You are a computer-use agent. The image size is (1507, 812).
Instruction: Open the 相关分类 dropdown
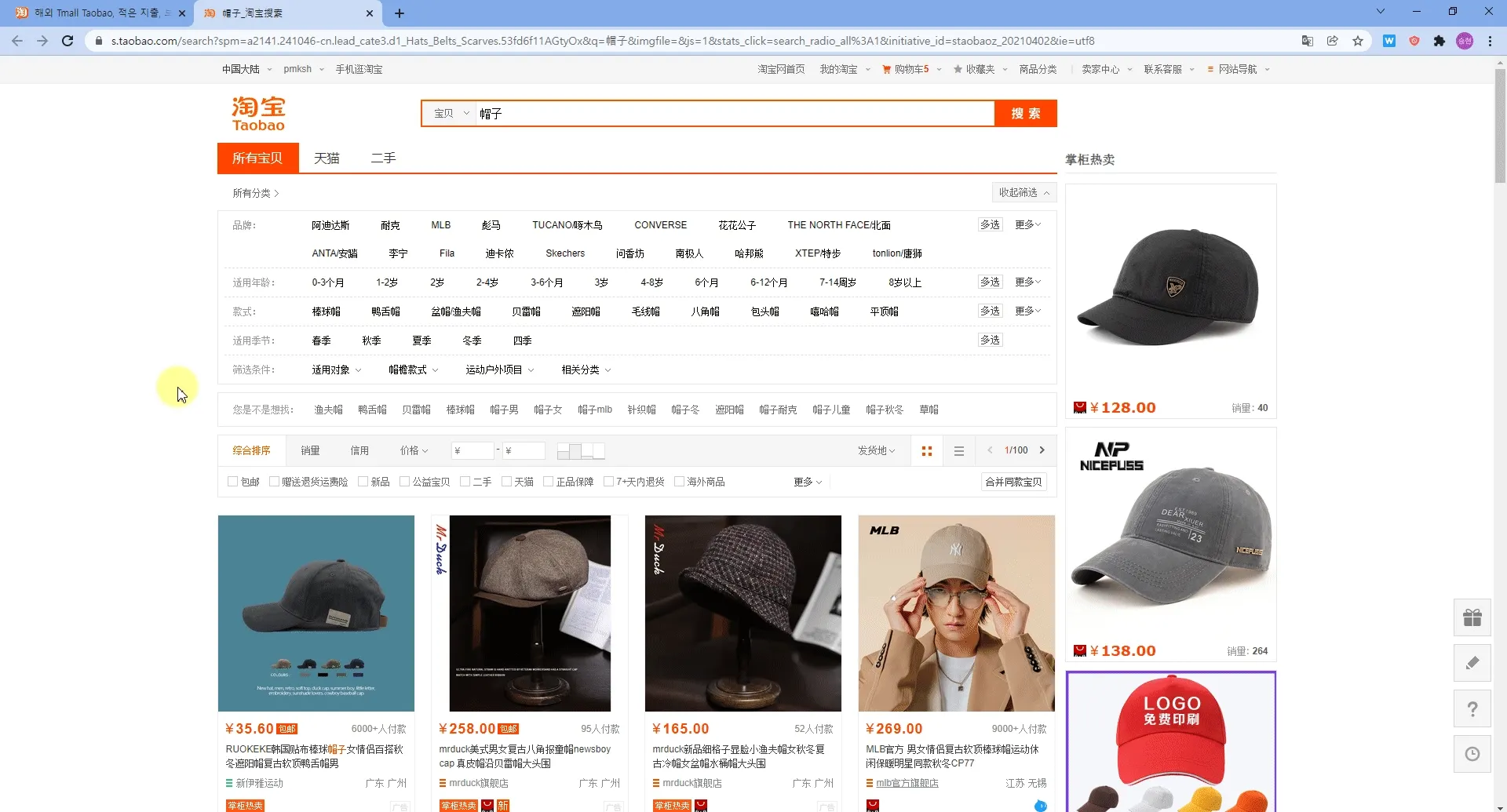[x=586, y=370]
